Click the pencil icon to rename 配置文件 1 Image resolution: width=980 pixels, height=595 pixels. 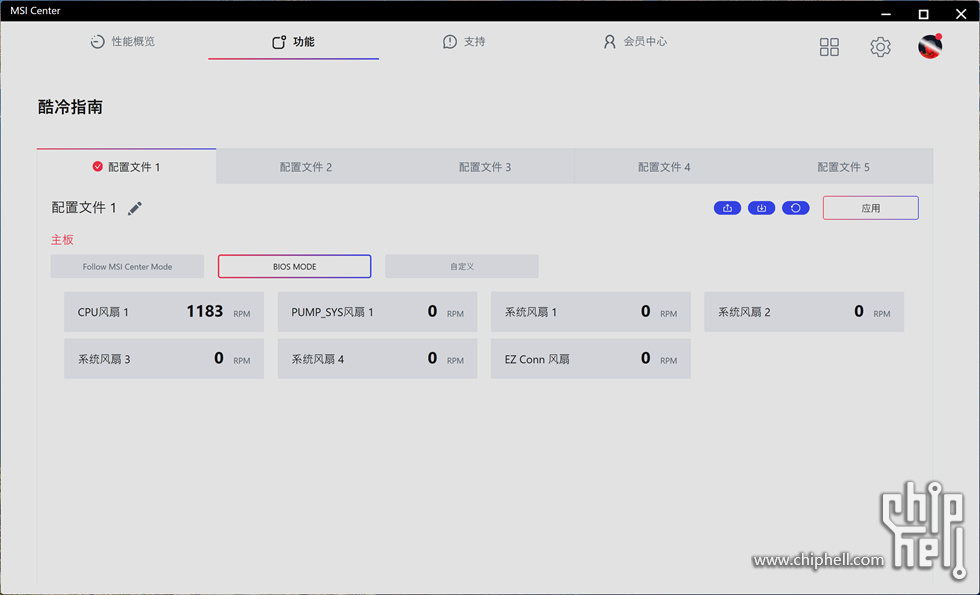tap(135, 208)
